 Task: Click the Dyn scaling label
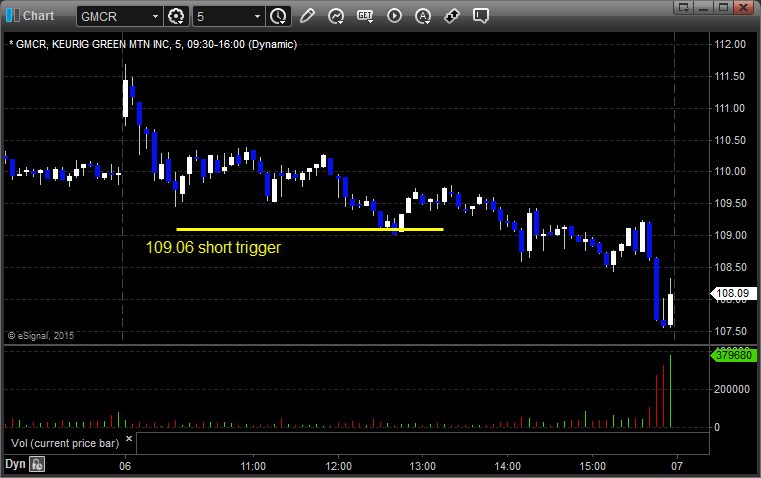[x=15, y=464]
